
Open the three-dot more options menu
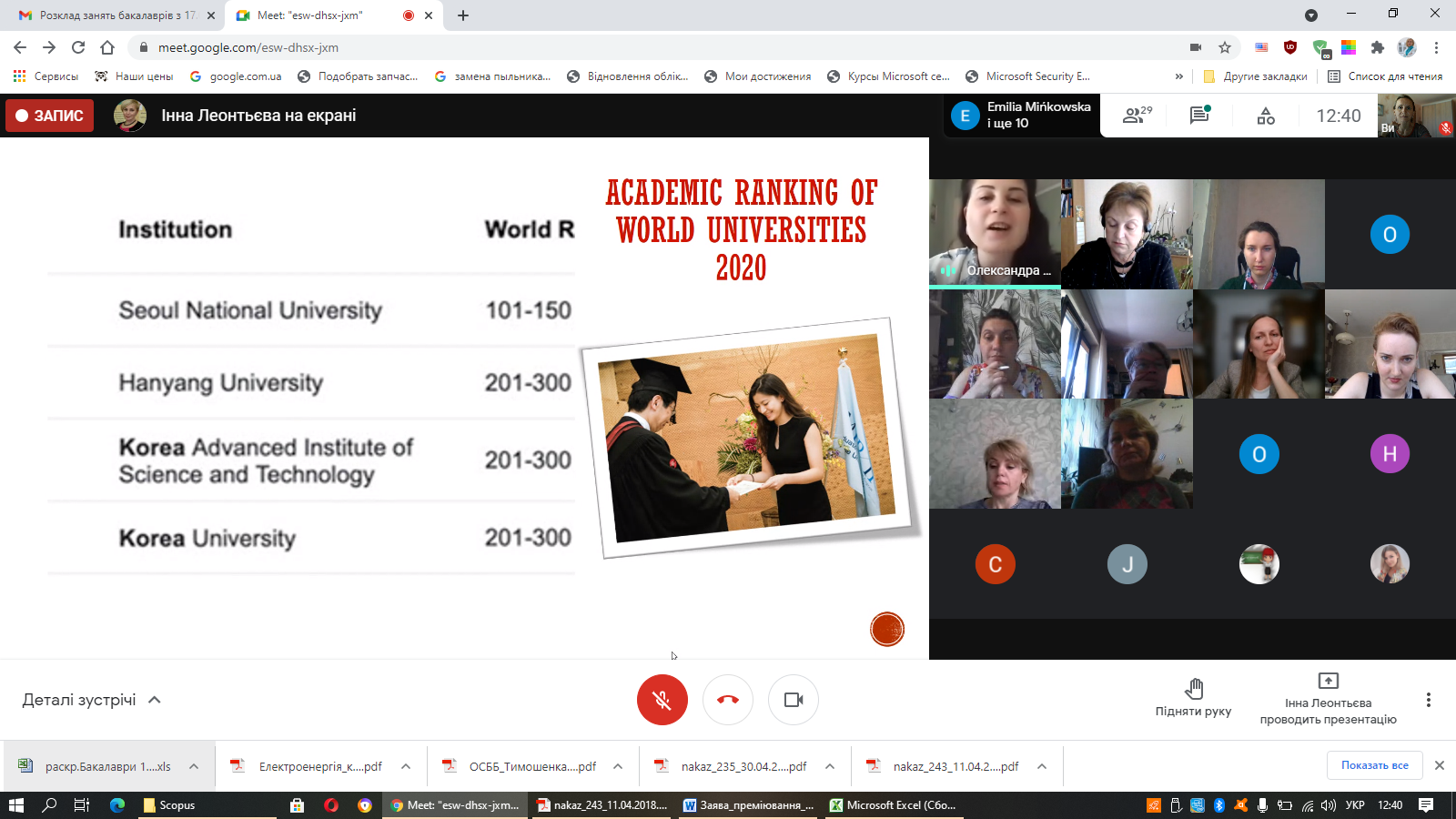(1428, 700)
